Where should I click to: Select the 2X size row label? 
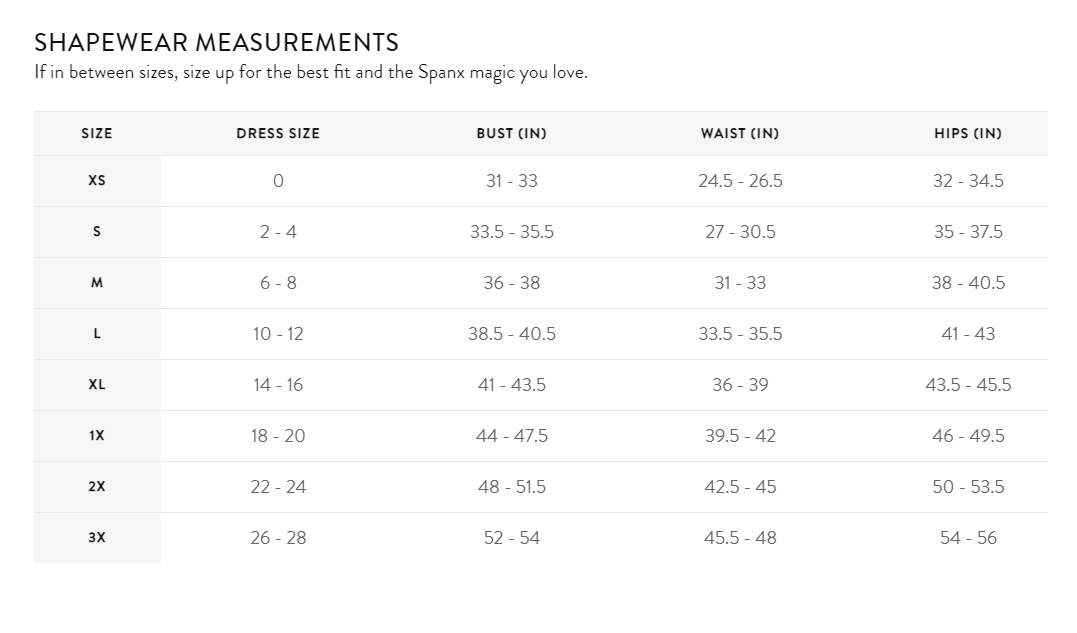click(97, 486)
